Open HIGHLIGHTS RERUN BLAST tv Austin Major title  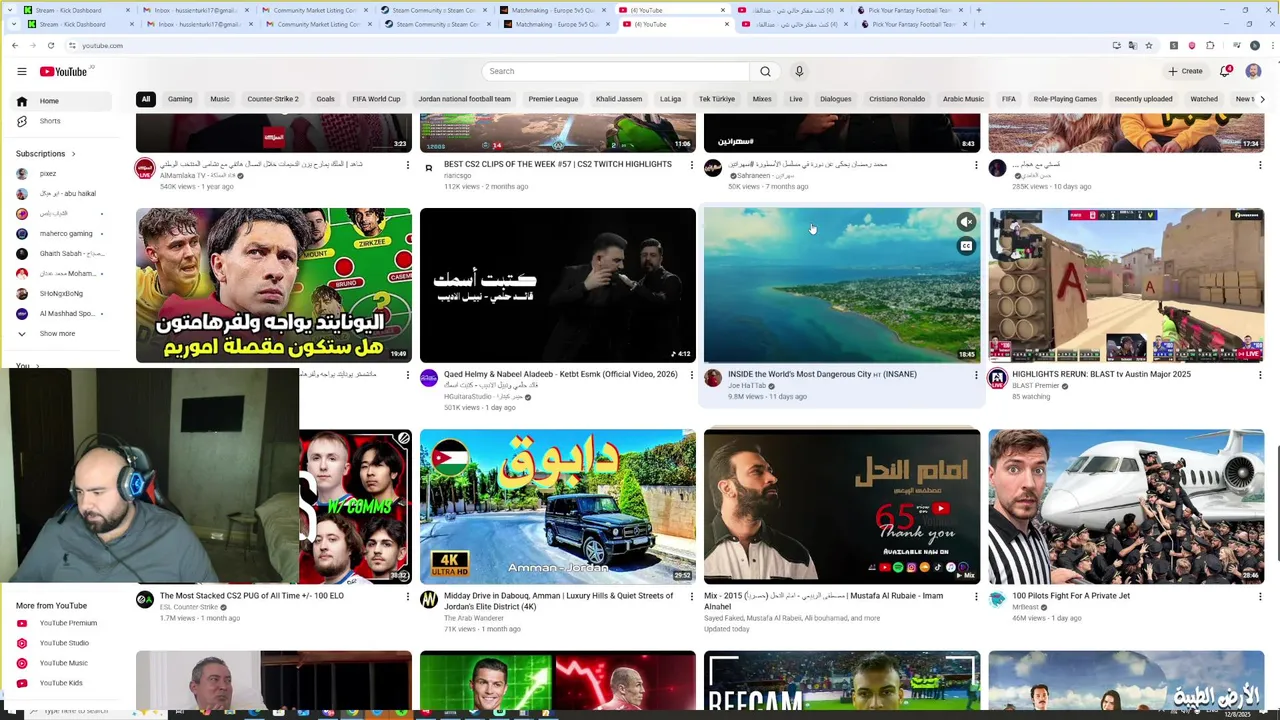click(1101, 374)
